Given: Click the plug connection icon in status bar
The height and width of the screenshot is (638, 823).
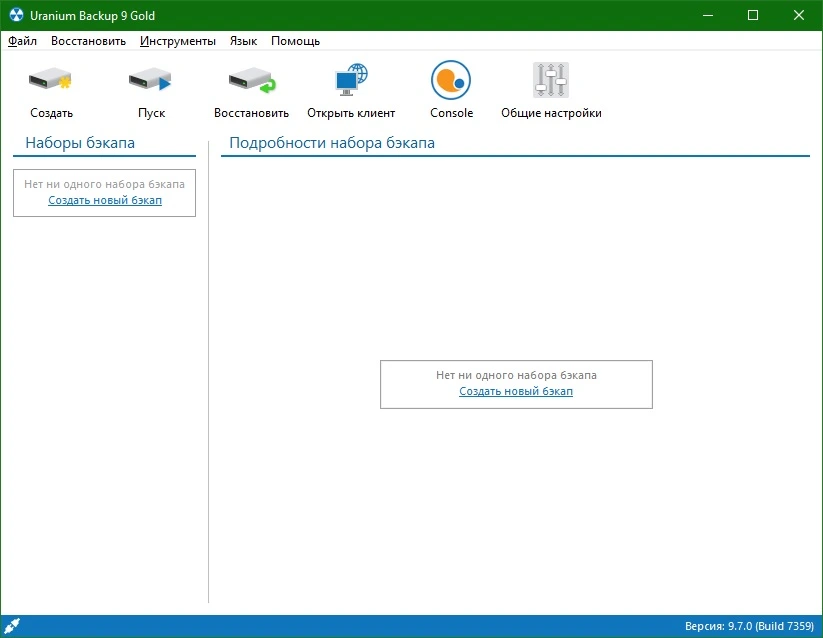Looking at the screenshot, I should [12, 625].
